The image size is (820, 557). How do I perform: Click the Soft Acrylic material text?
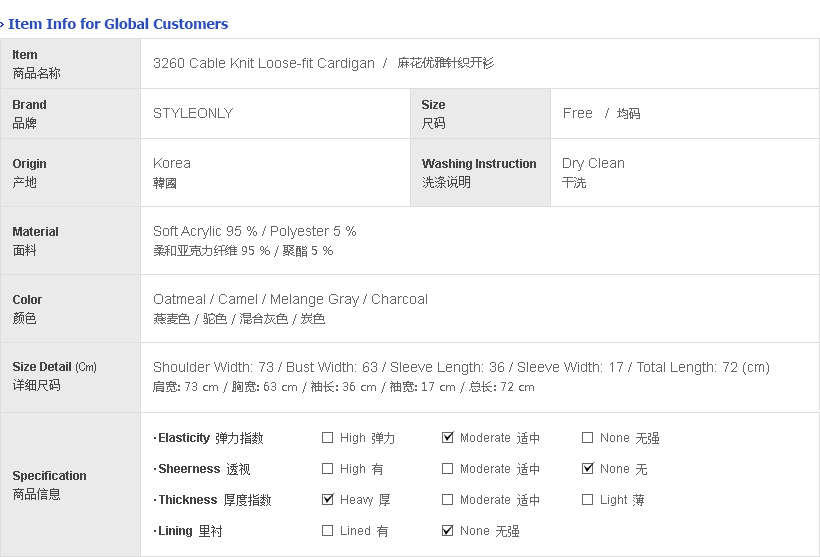pos(254,231)
